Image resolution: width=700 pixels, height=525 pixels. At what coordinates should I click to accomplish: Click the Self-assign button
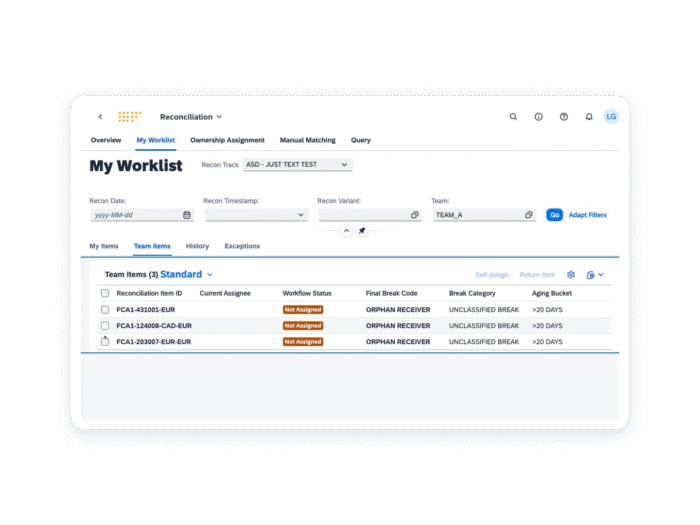(x=492, y=275)
